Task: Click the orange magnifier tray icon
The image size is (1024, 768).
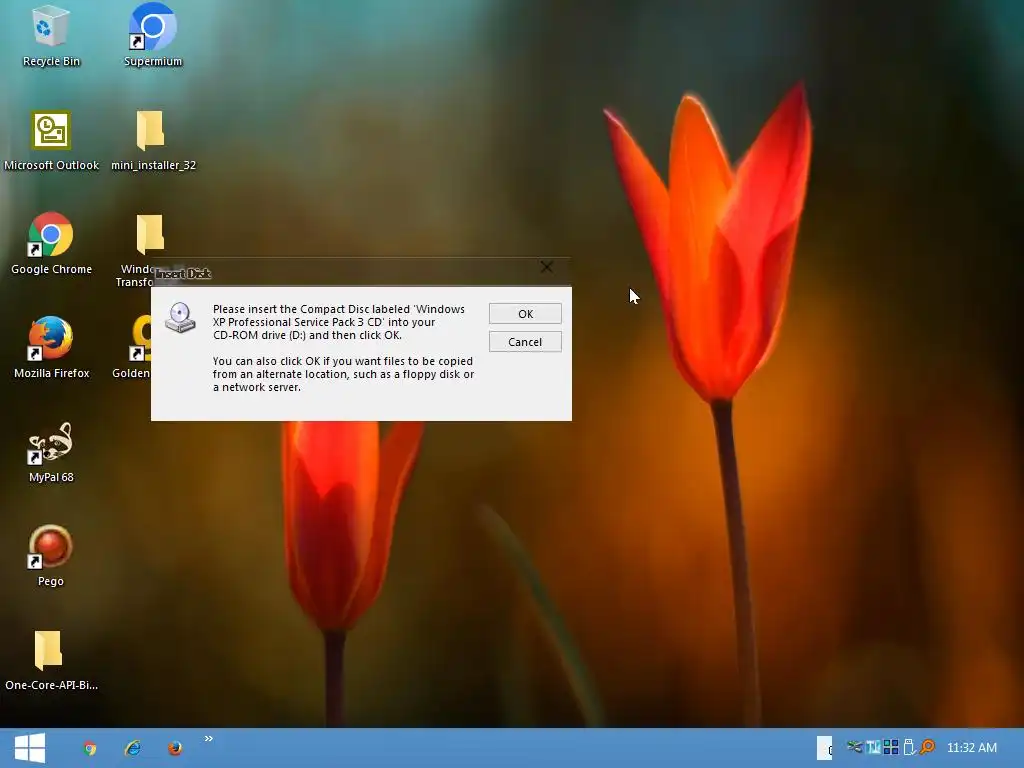Action: pyautogui.click(x=927, y=746)
